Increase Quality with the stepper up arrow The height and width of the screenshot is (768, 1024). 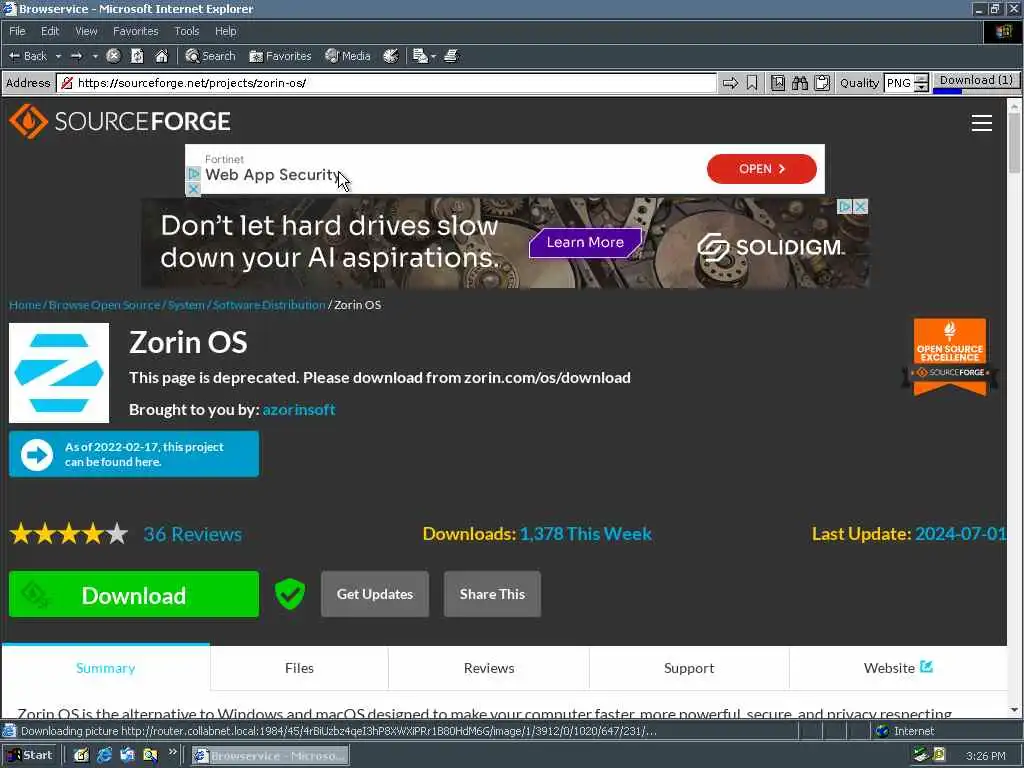(921, 78)
